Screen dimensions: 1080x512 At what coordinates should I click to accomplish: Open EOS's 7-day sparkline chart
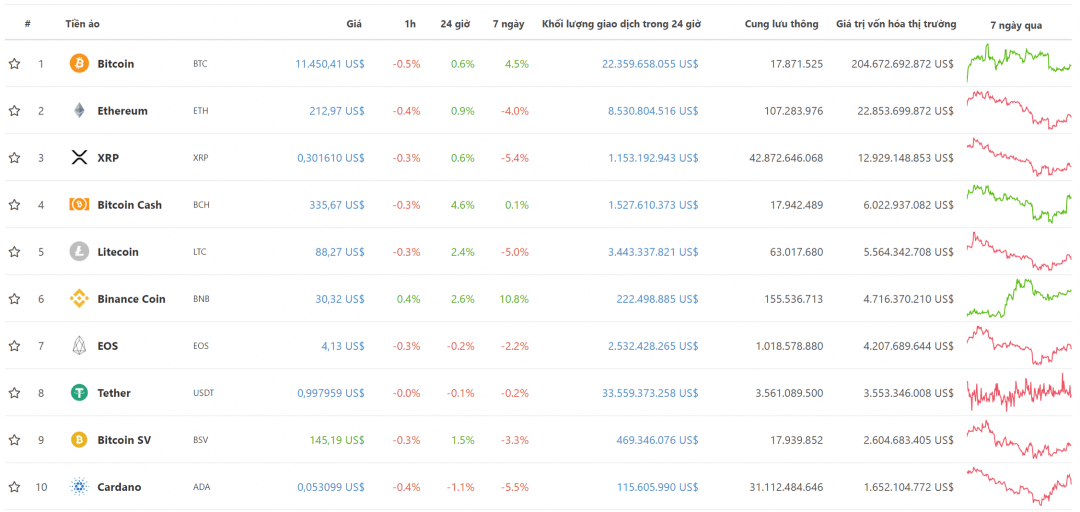tap(1019, 345)
